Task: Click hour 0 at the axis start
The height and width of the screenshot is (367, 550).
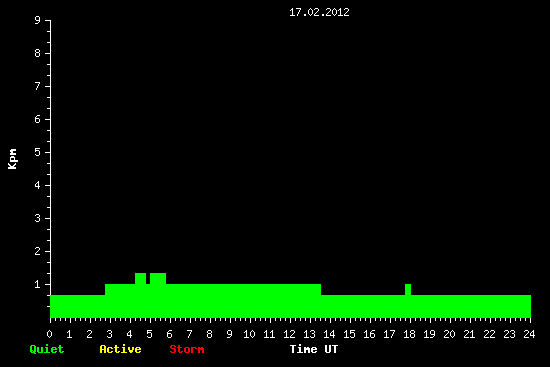Action: 49,334
